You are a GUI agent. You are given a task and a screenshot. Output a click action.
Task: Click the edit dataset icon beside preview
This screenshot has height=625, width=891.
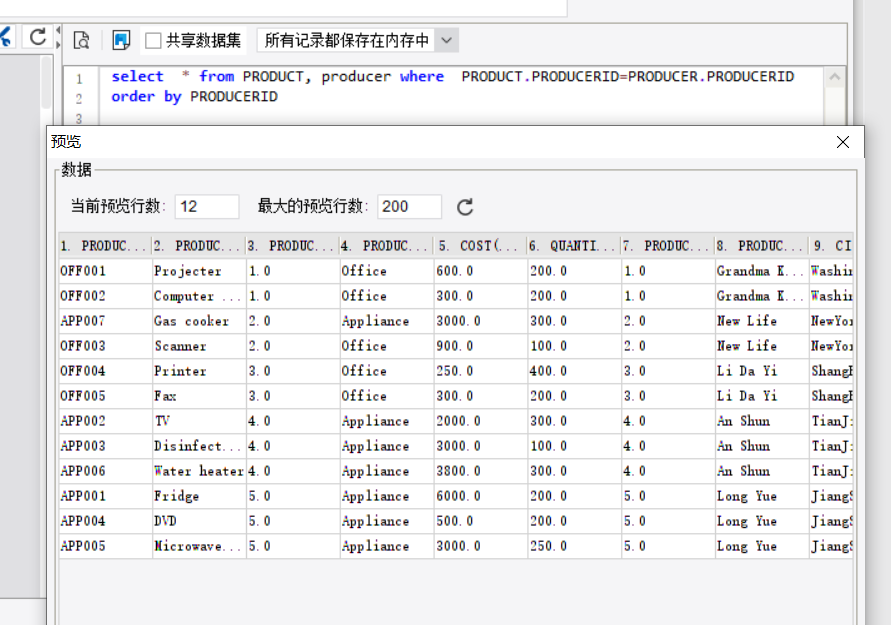click(x=121, y=40)
